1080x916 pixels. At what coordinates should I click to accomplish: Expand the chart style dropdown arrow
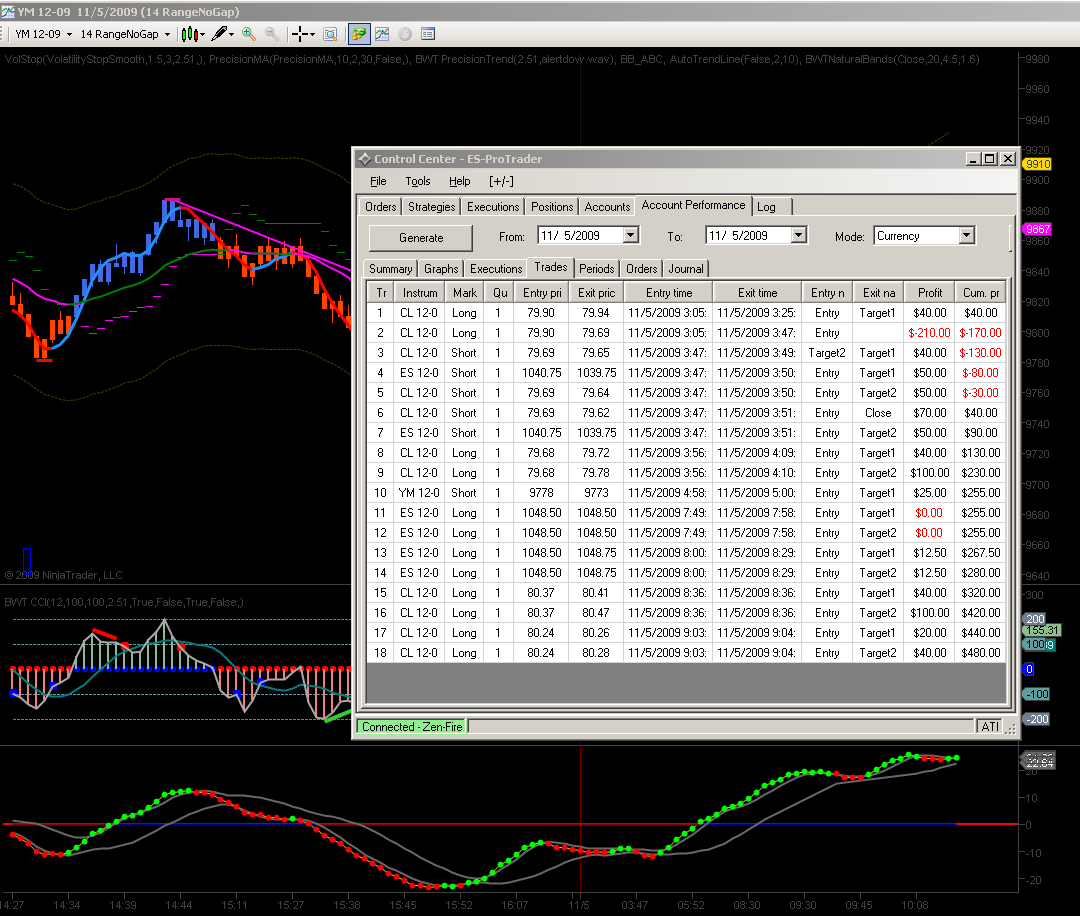pos(202,34)
